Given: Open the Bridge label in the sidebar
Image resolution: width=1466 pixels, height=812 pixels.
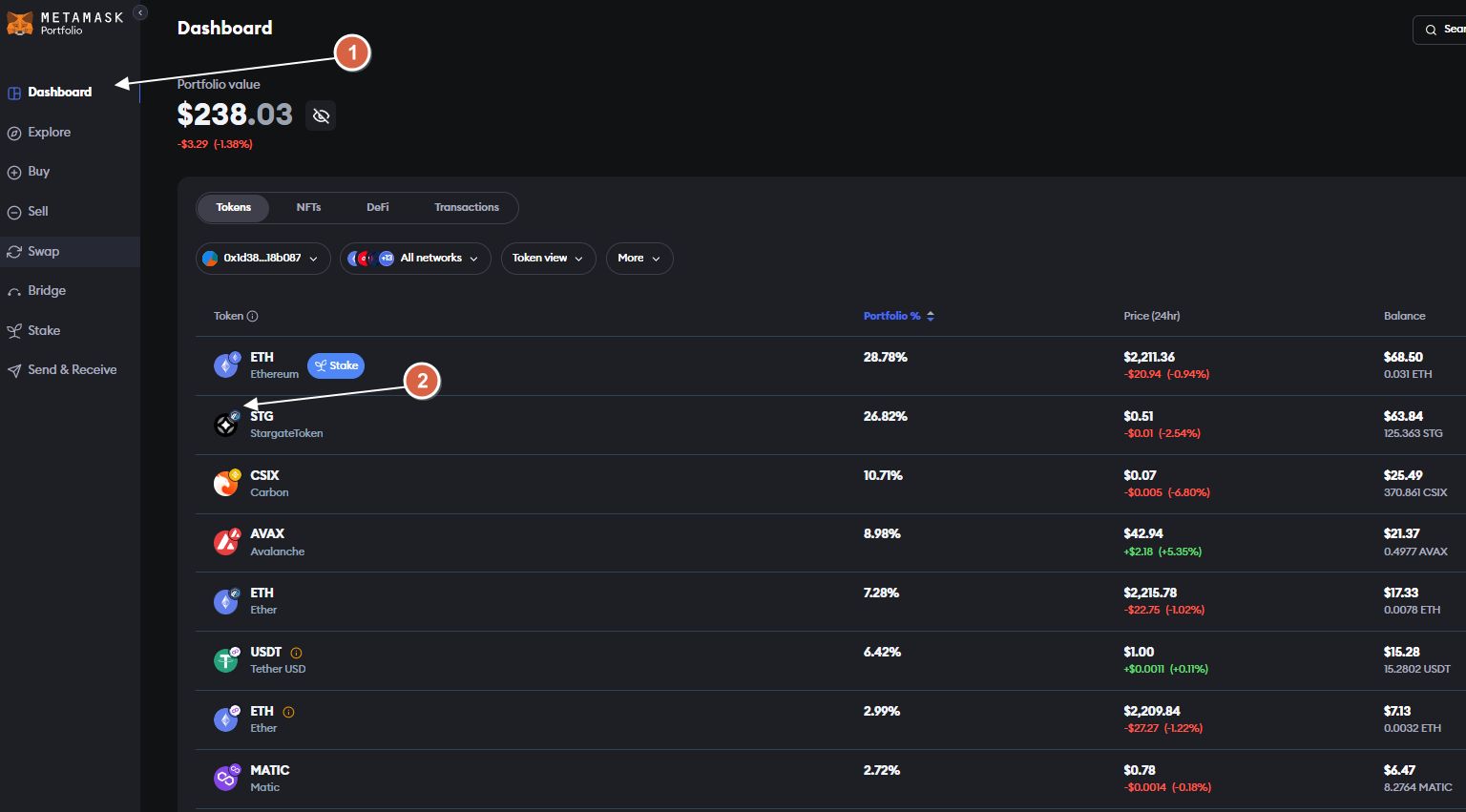Looking at the screenshot, I should pyautogui.click(x=47, y=291).
